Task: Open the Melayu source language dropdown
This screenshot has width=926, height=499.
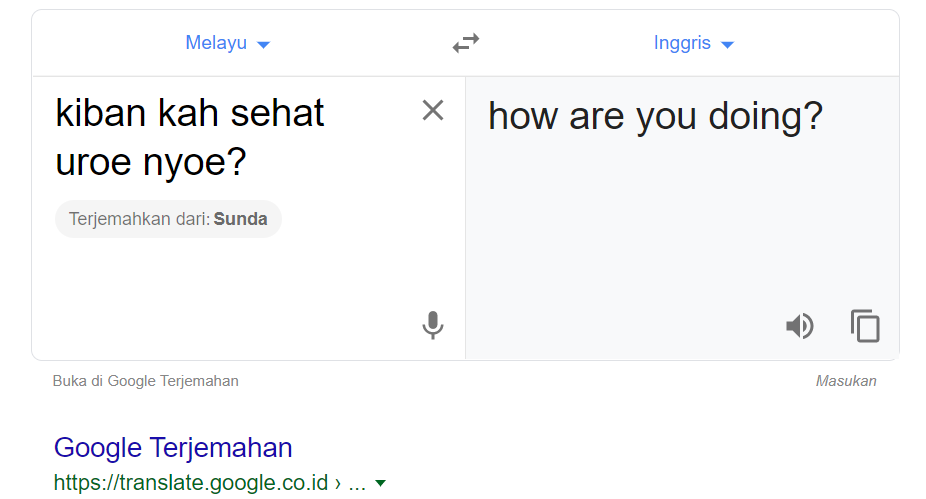Action: [228, 43]
